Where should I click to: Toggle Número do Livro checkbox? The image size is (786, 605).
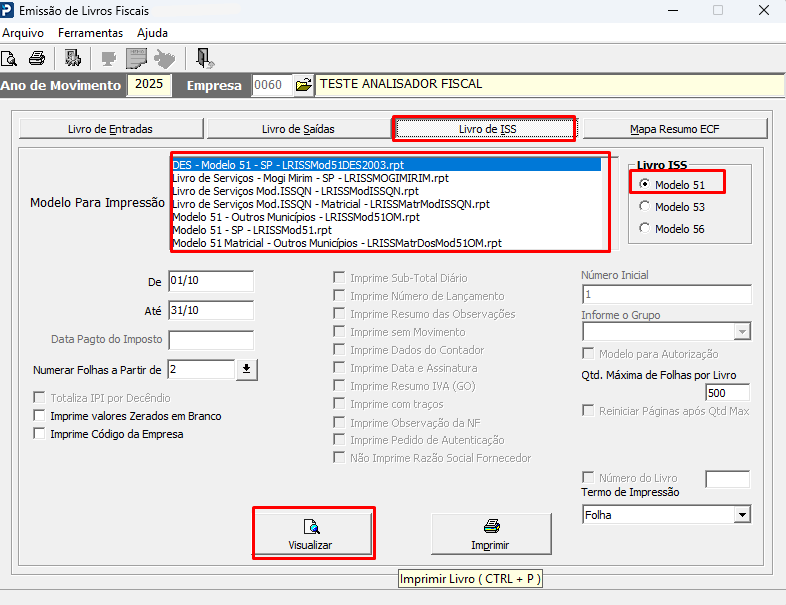tap(588, 477)
